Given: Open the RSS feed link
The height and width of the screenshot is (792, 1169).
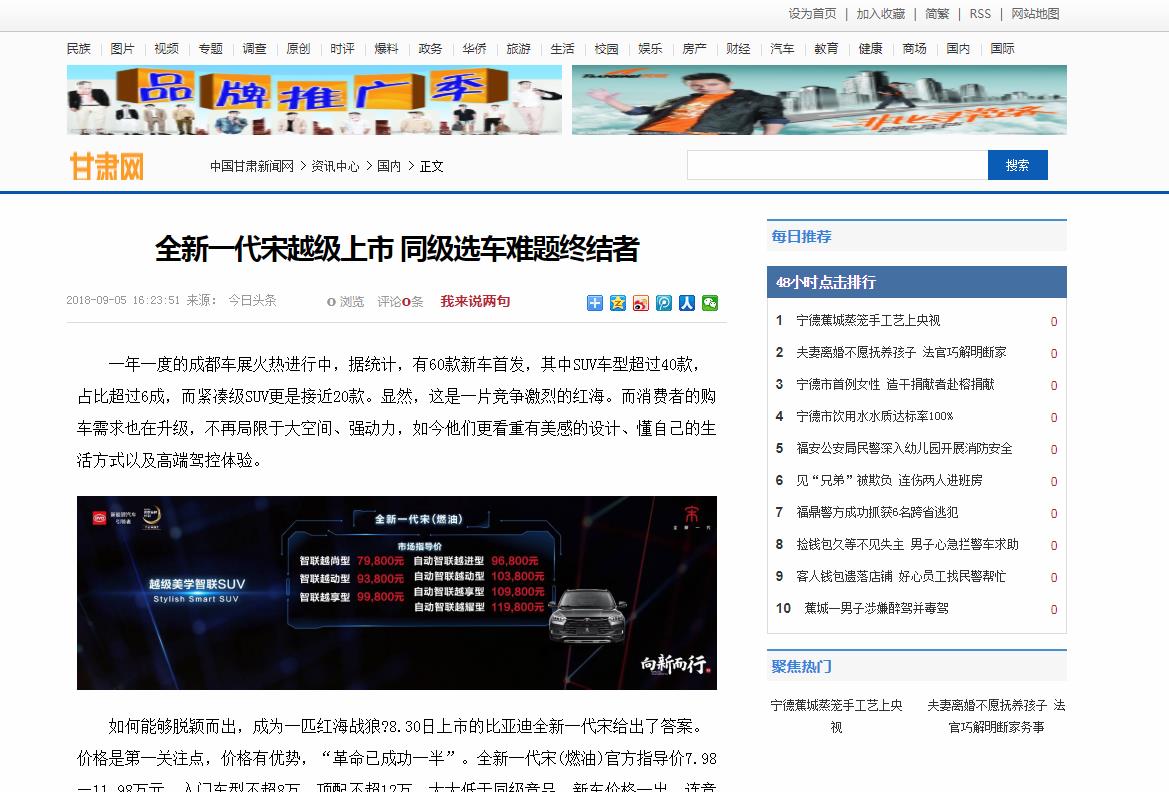Looking at the screenshot, I should (x=980, y=13).
